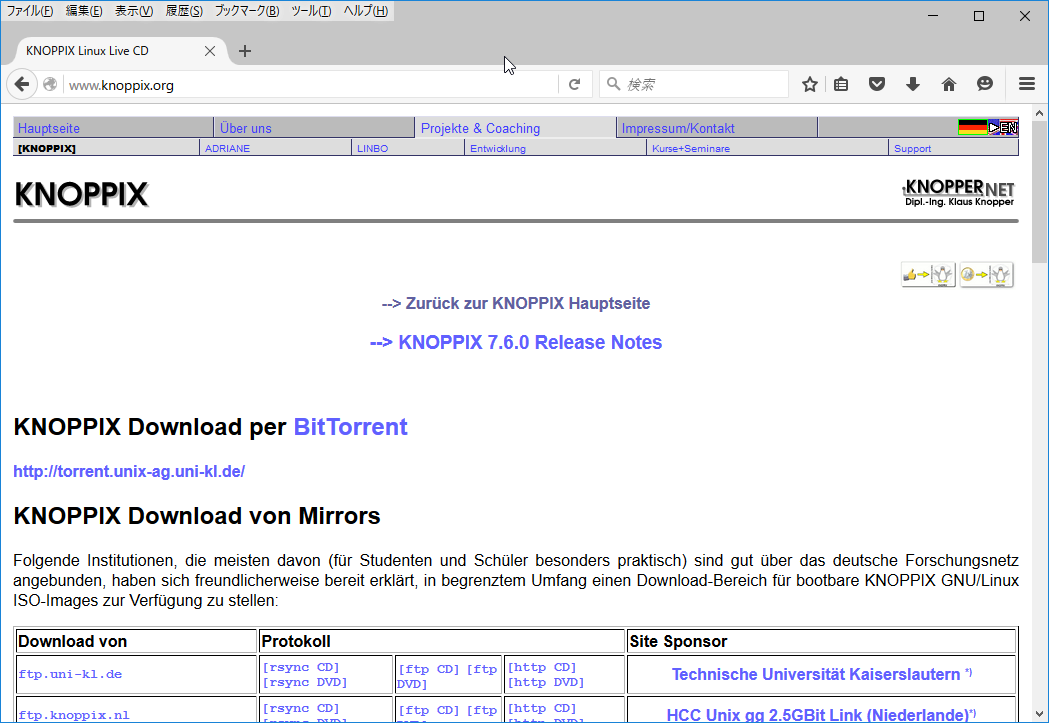This screenshot has width=1049, height=723.
Task: Click [ftp CD] in ftp.uni-kl.de row
Action: (429, 669)
